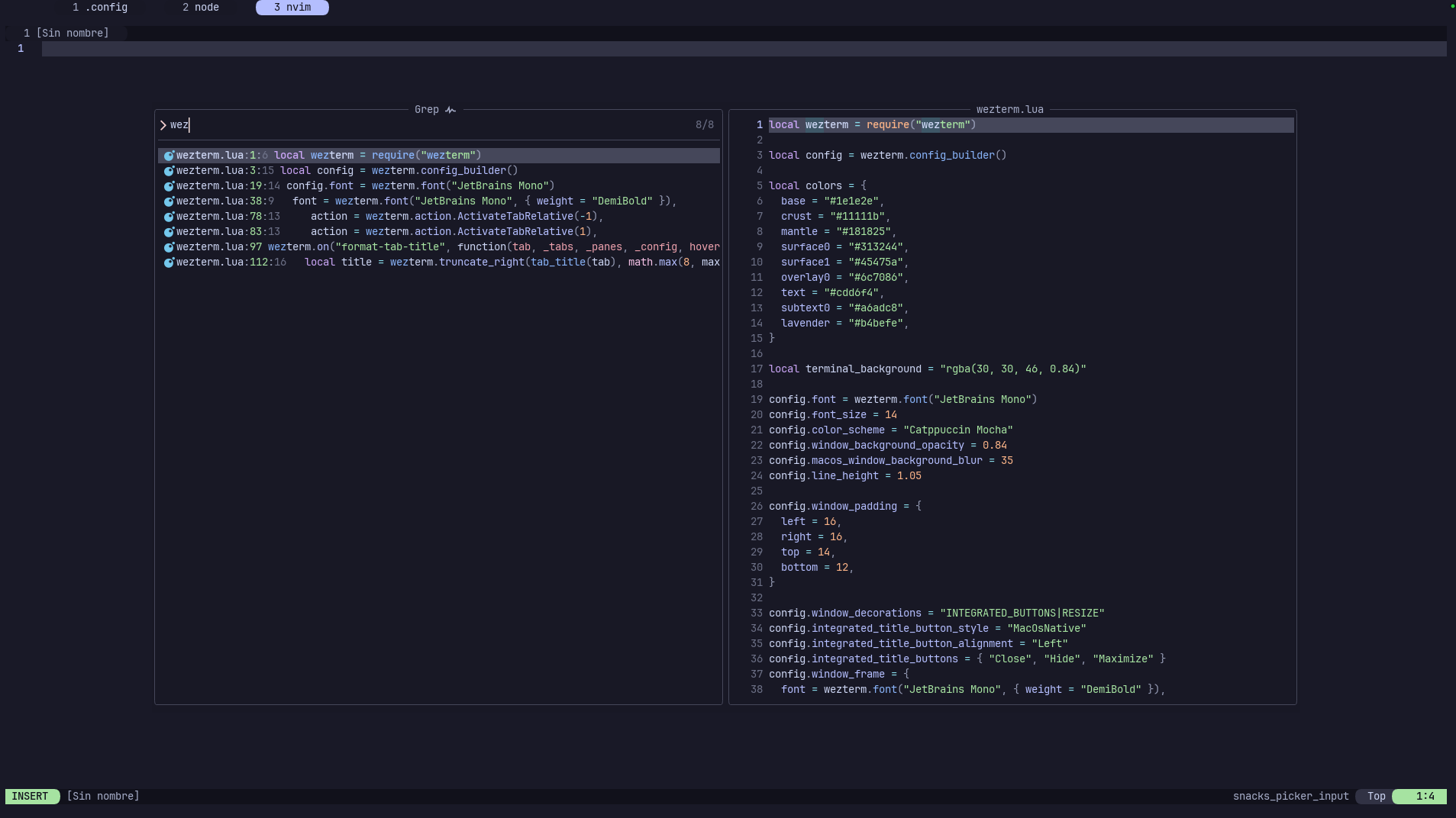Click preview line 'surface1 = "#45475a"'
This screenshot has height=818, width=1456.
[x=844, y=262]
